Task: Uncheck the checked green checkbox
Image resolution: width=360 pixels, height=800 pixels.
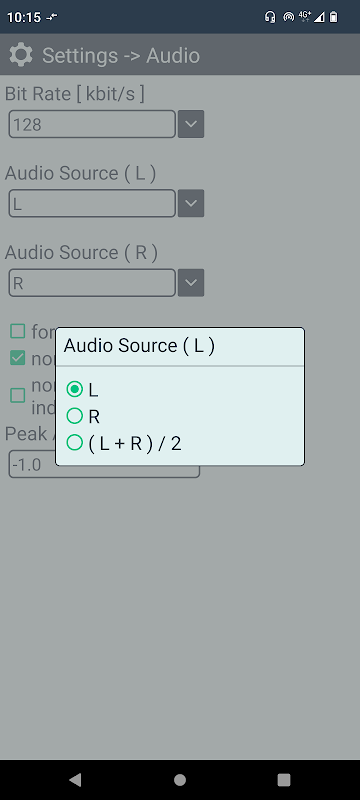Action: pos(18,358)
